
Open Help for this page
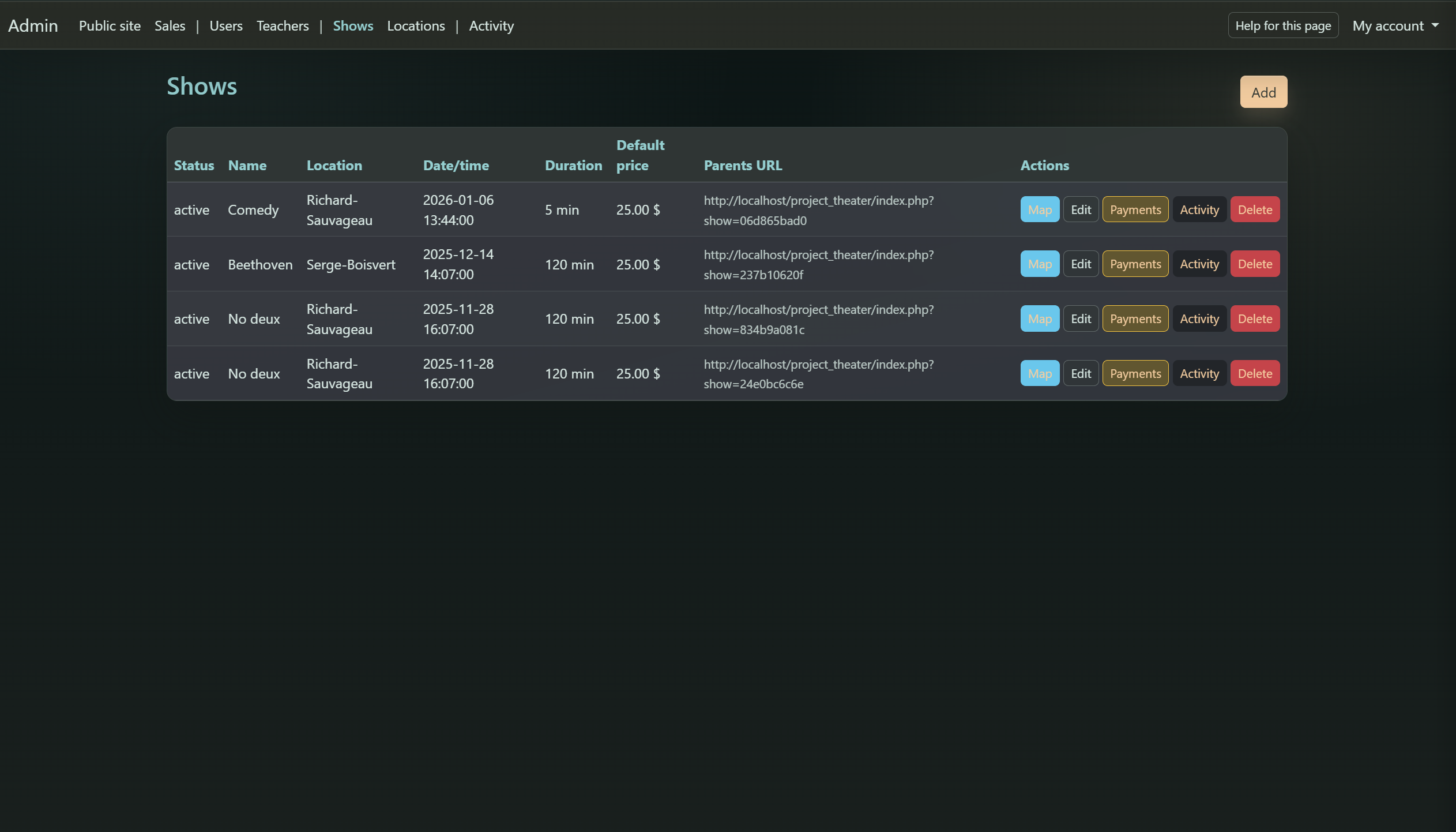tap(1283, 25)
